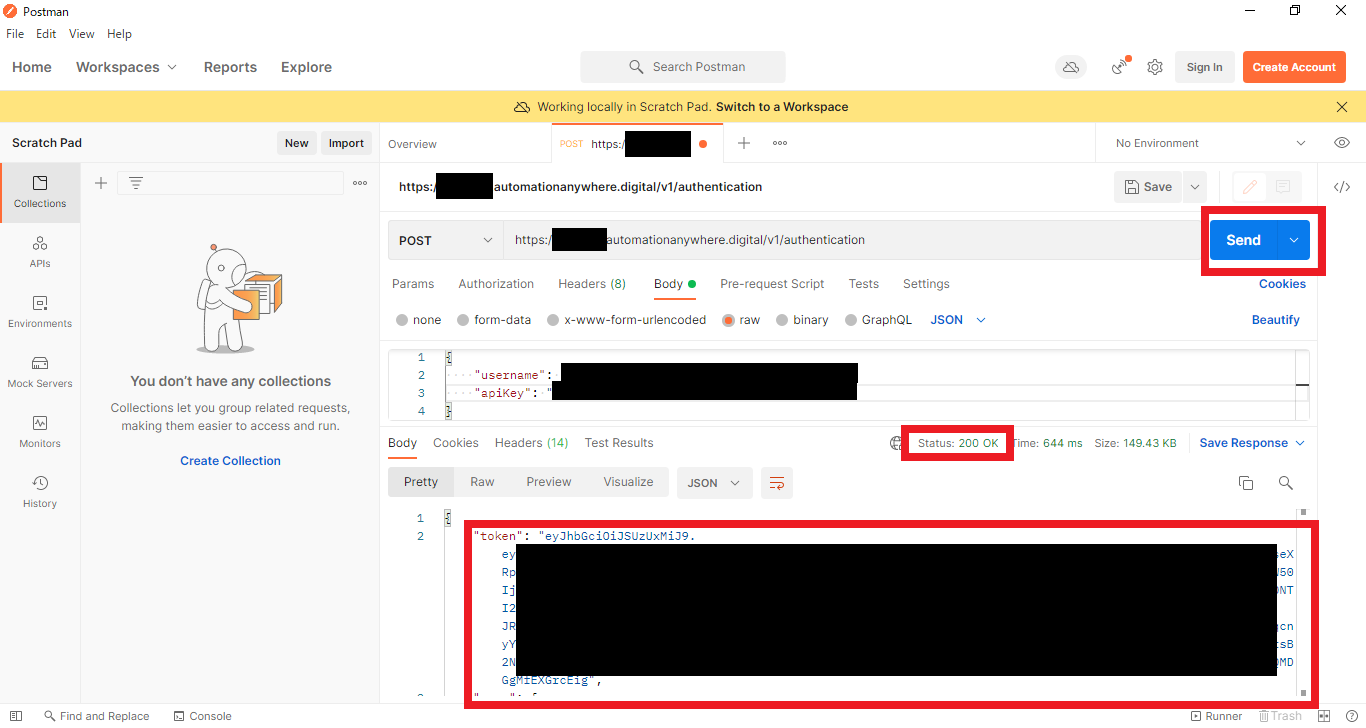Screen dimensions: 1366x728
Task: Click the plus icon to create collection
Action: pyautogui.click(x=101, y=183)
